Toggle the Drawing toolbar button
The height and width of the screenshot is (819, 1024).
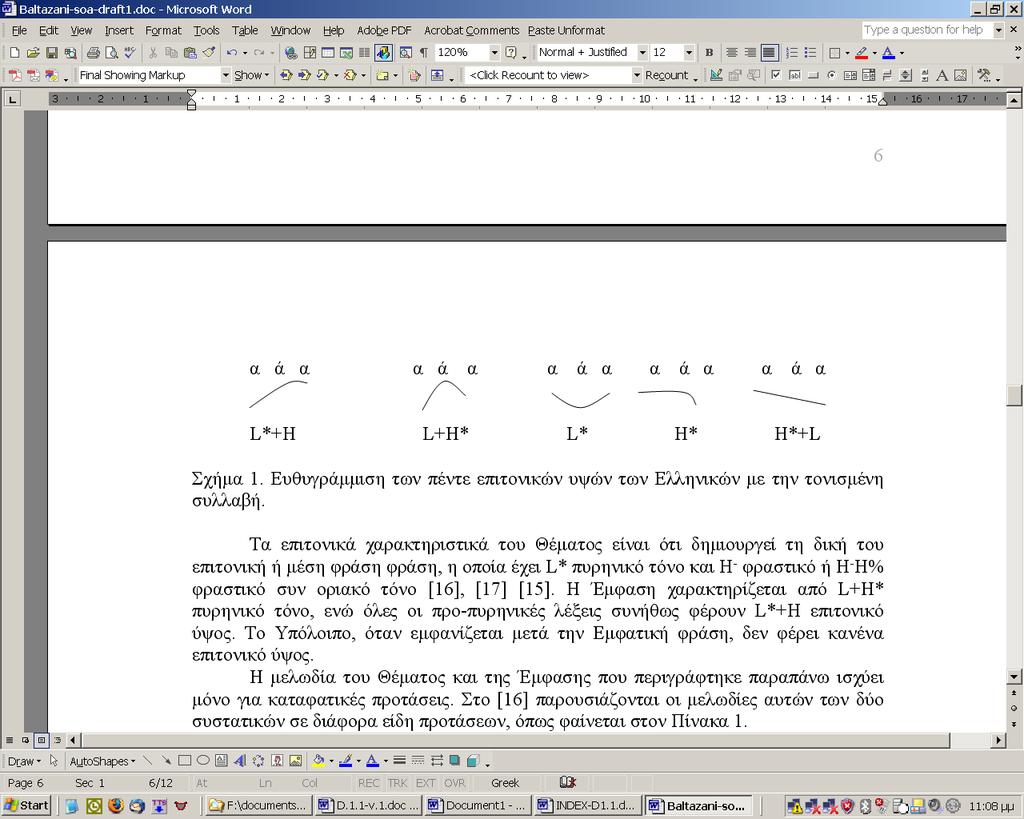coord(383,53)
